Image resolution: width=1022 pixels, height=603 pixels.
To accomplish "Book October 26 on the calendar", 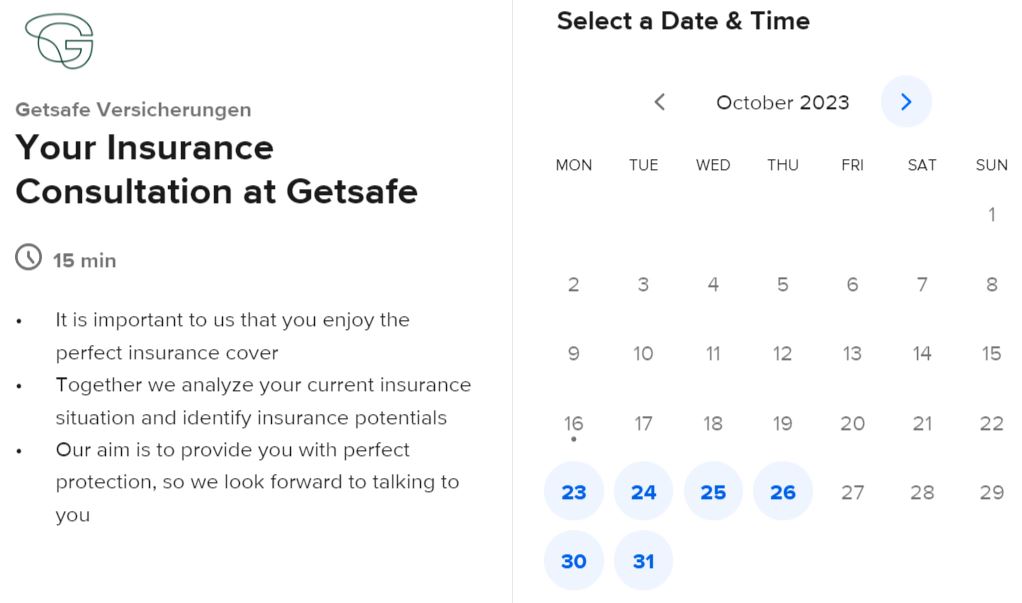I will coord(783,491).
